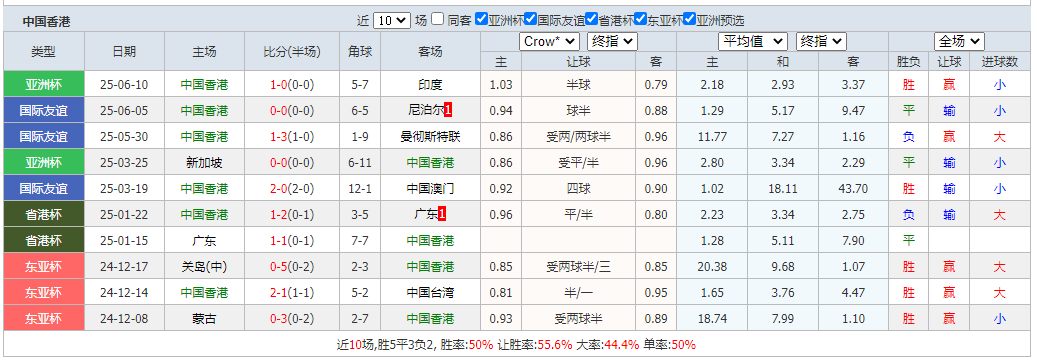
Task: Click the 中国香港 title at top left
Action: coord(46,21)
